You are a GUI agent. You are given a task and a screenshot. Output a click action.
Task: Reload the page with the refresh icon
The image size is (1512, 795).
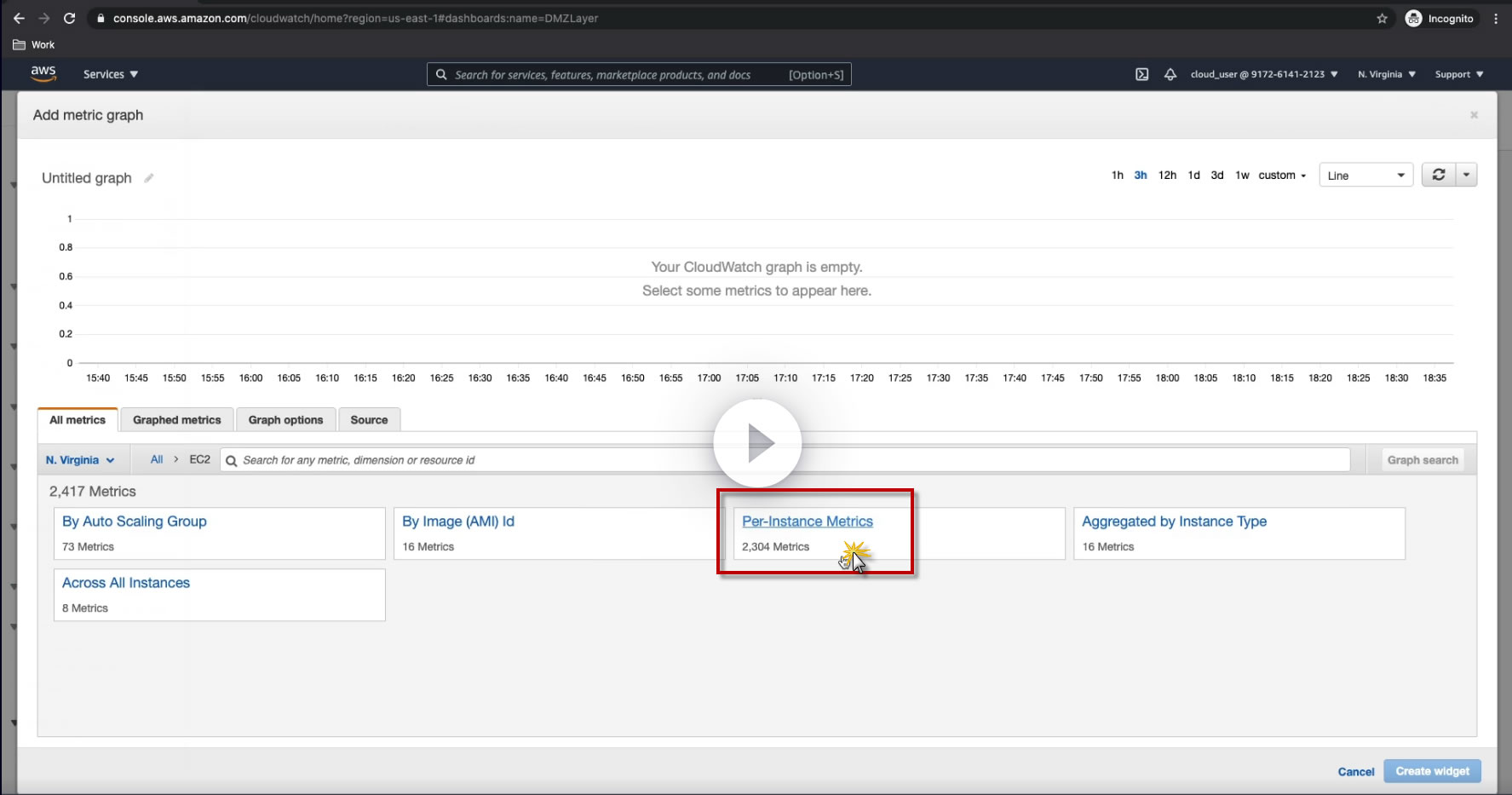click(x=70, y=18)
